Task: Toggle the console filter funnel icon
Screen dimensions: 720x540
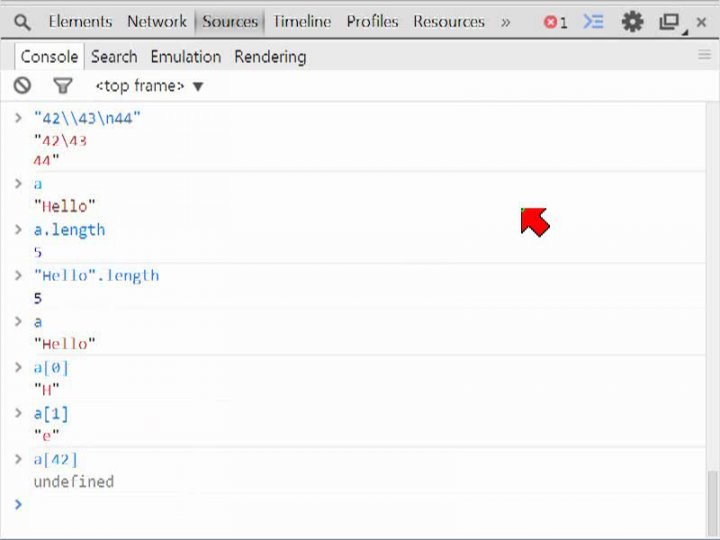Action: 62,85
